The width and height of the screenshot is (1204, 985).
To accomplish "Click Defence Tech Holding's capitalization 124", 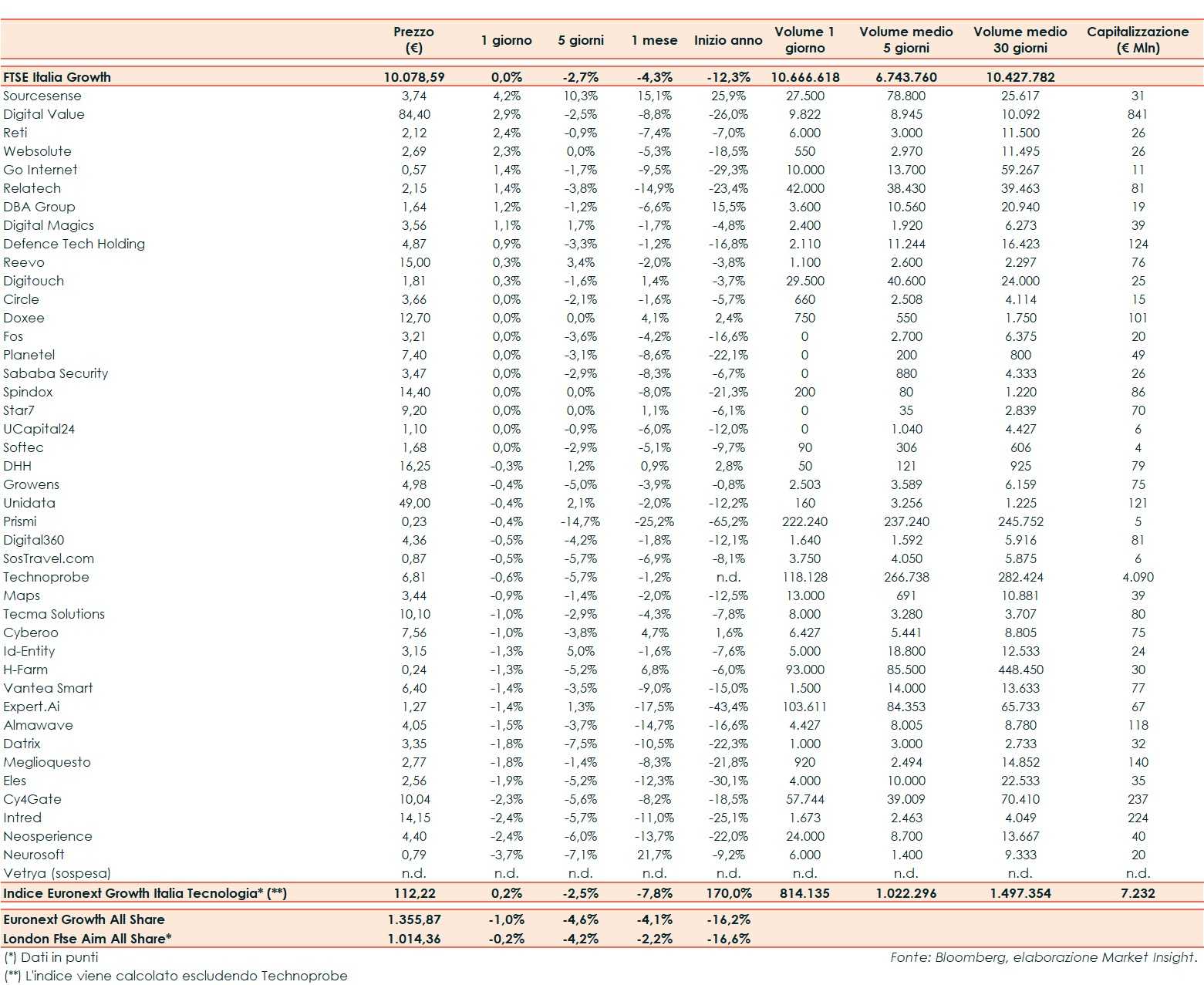I will coord(1138,244).
